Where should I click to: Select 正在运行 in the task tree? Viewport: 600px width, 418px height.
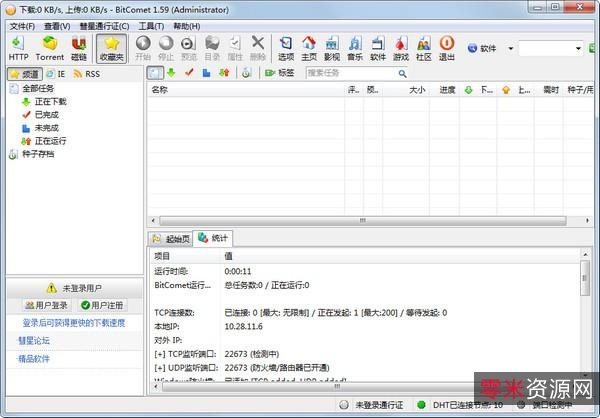44,141
